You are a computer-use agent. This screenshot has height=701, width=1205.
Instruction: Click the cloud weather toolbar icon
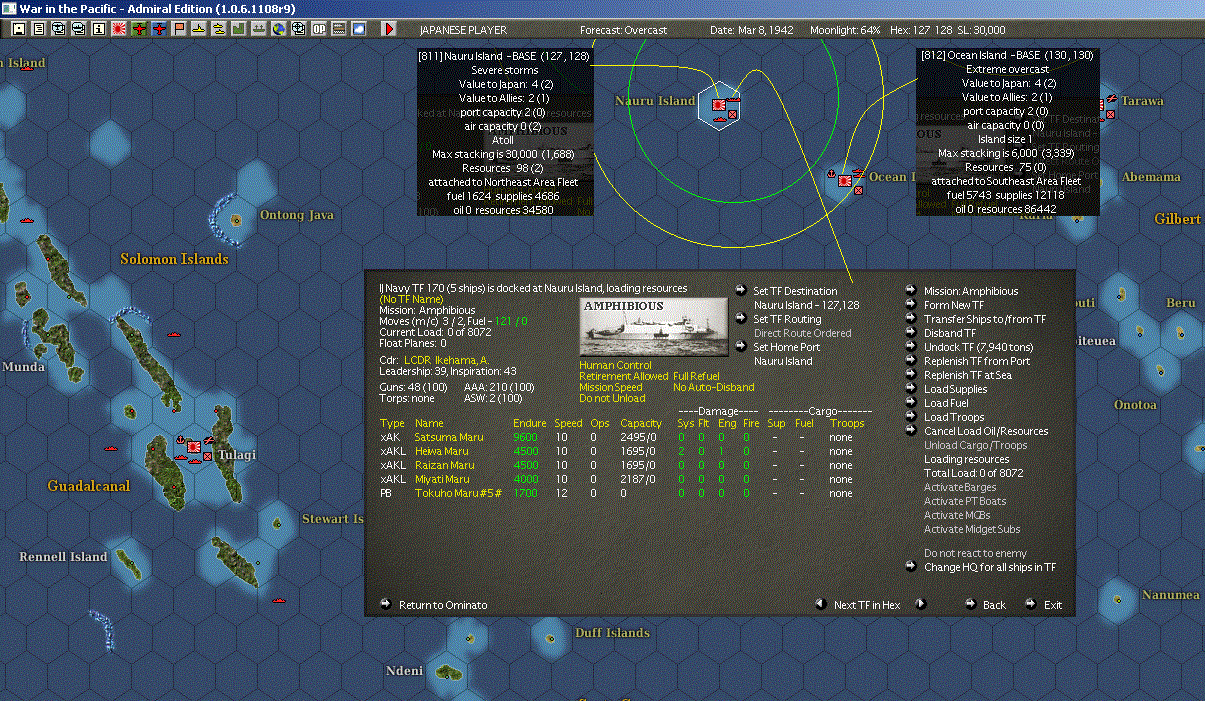pos(358,29)
